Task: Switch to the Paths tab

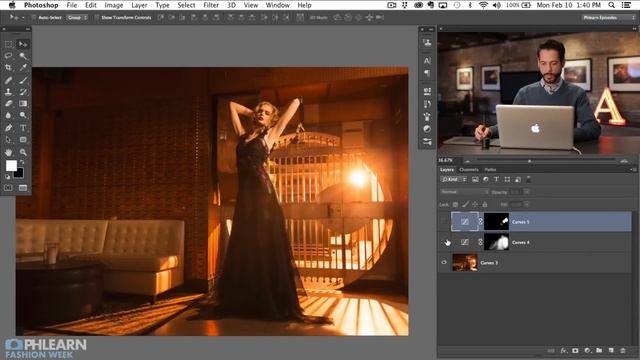Action: (490, 169)
